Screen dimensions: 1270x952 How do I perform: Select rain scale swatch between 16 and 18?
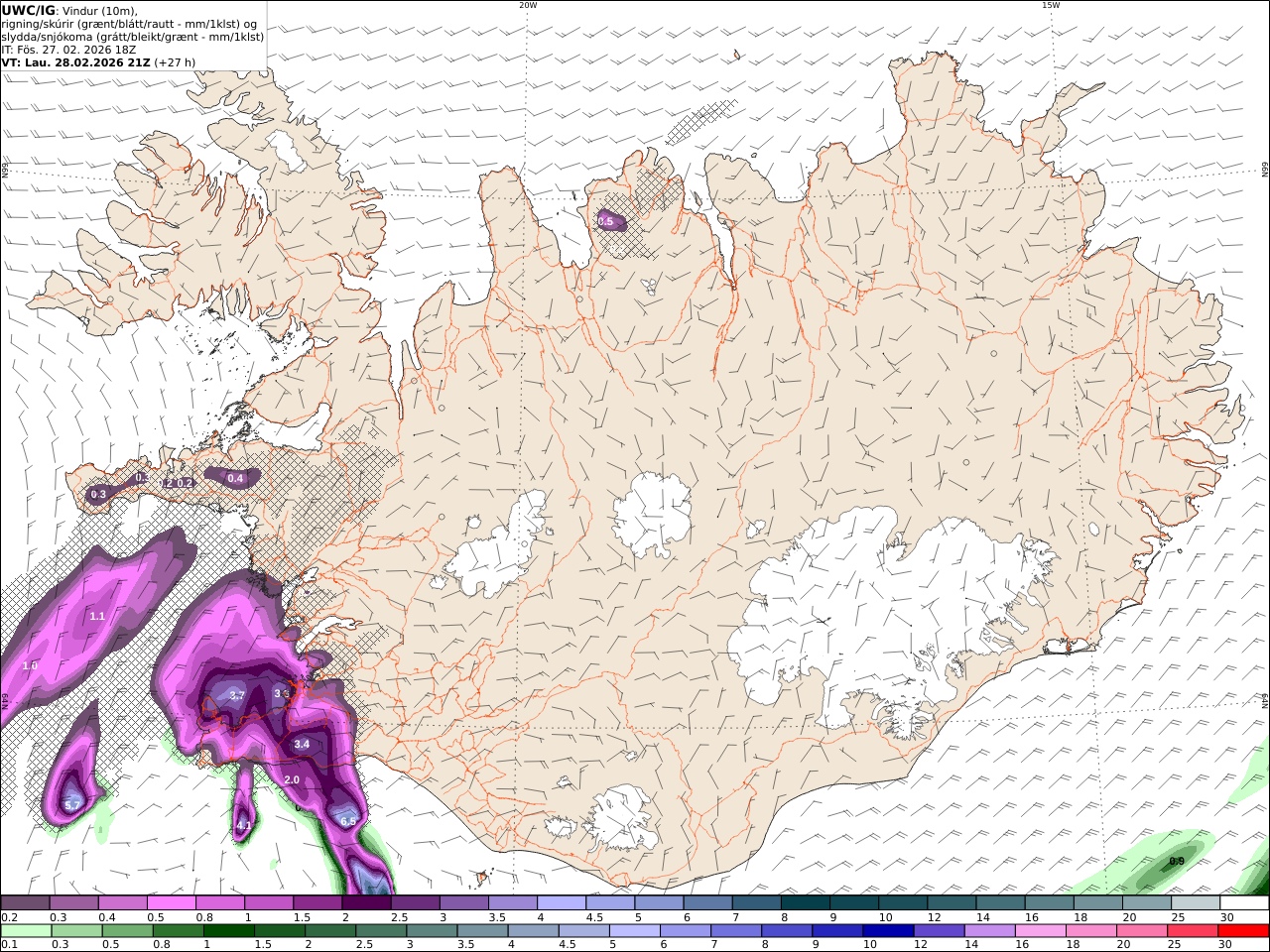tap(1040, 931)
